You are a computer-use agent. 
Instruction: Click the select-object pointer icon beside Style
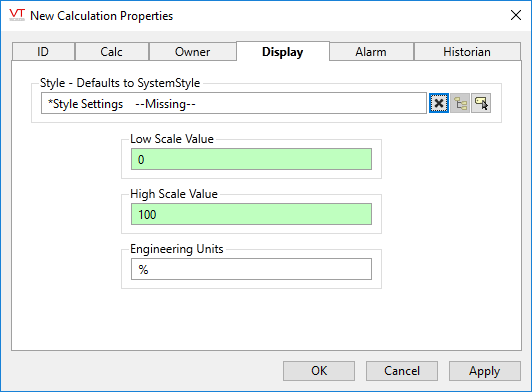[x=481, y=103]
